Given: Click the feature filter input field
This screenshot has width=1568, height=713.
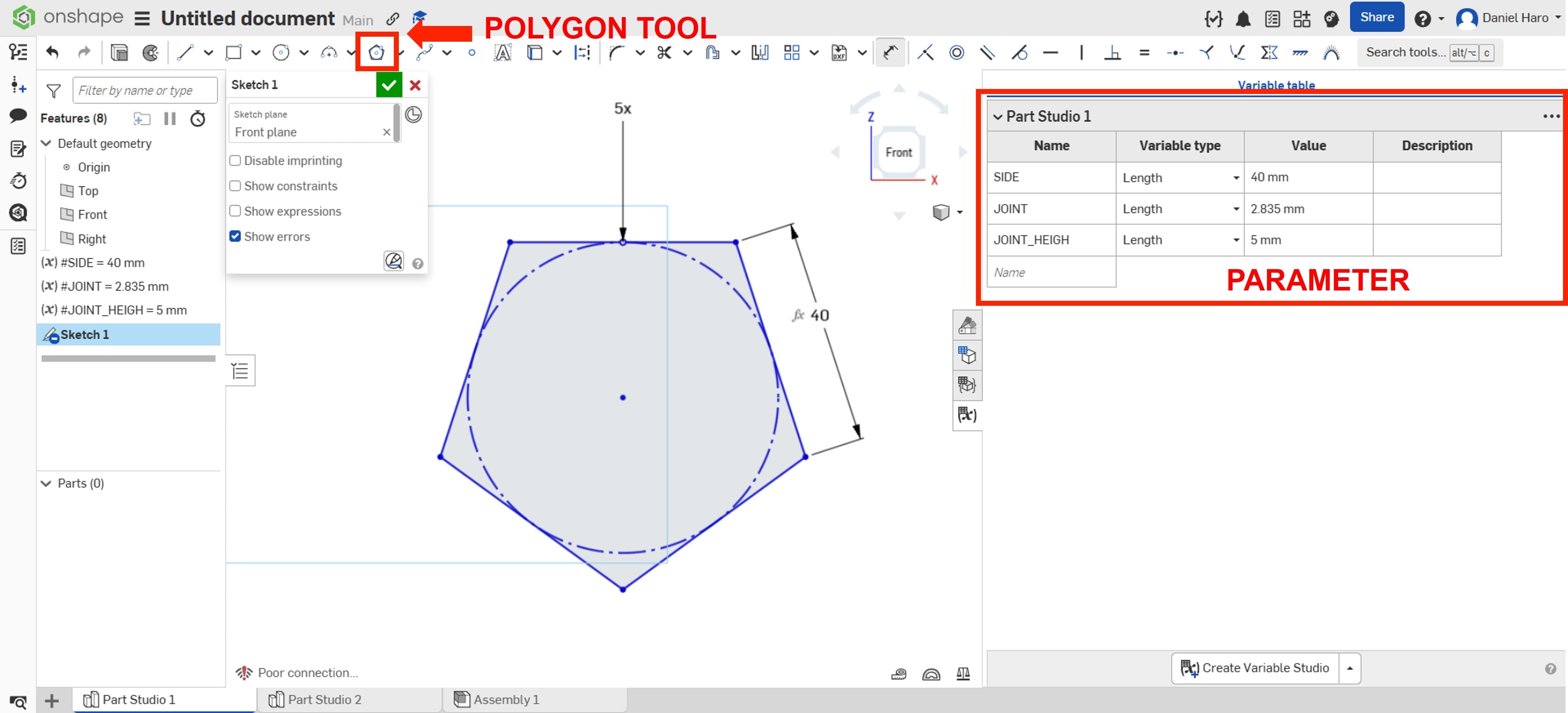Looking at the screenshot, I should click(x=144, y=91).
